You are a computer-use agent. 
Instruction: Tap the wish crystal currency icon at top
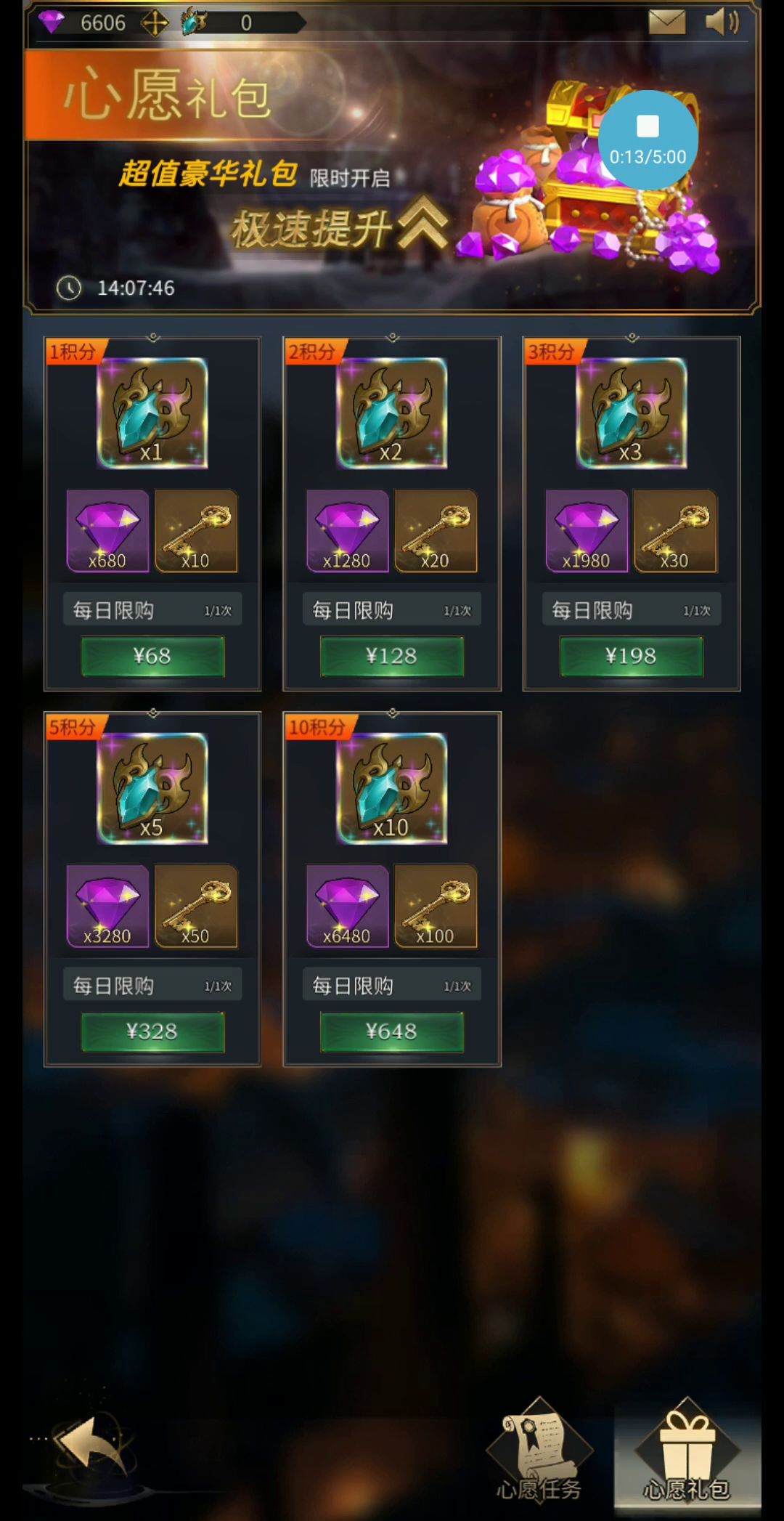pyautogui.click(x=194, y=23)
